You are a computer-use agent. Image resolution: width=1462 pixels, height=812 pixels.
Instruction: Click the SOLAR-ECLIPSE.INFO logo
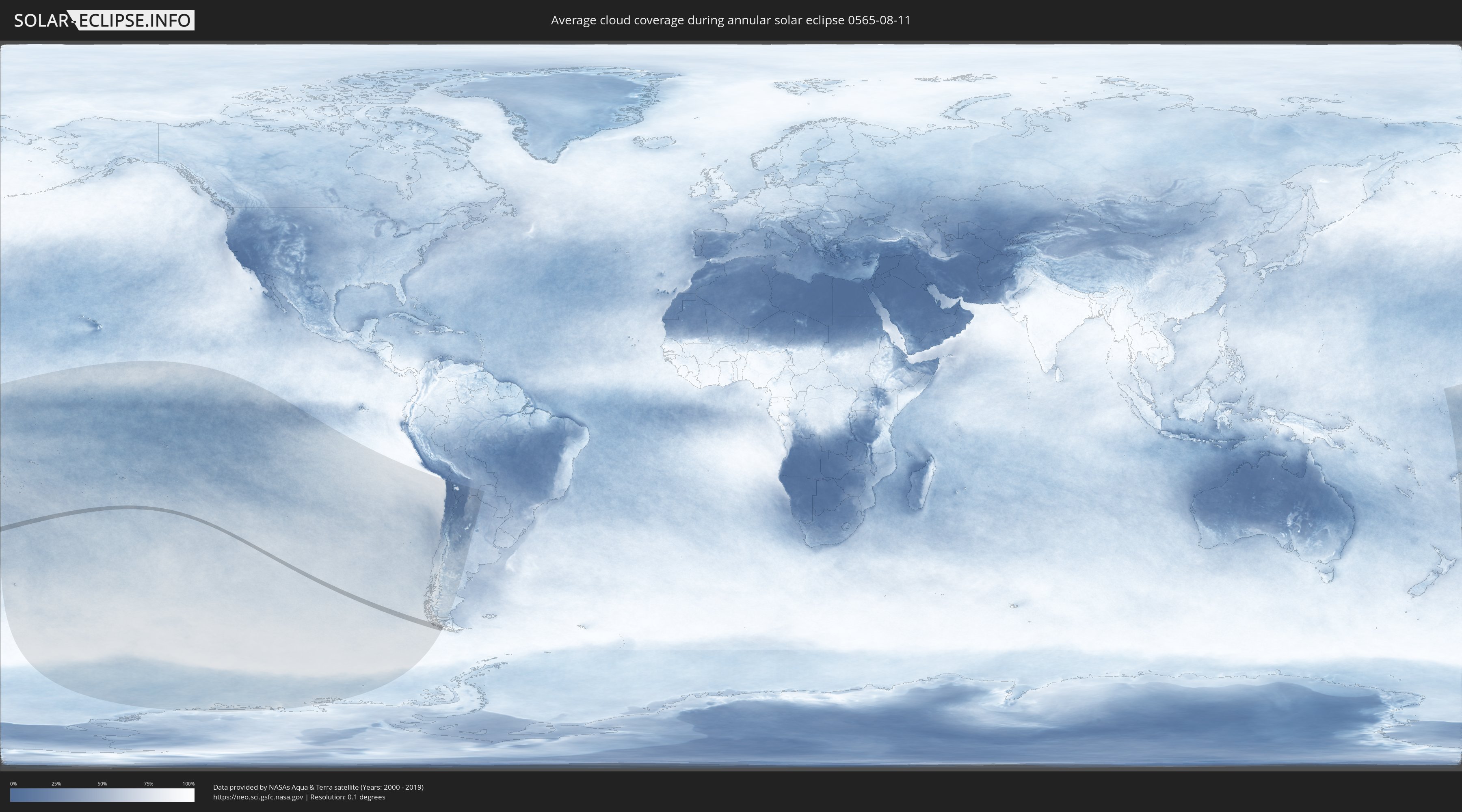tap(104, 20)
